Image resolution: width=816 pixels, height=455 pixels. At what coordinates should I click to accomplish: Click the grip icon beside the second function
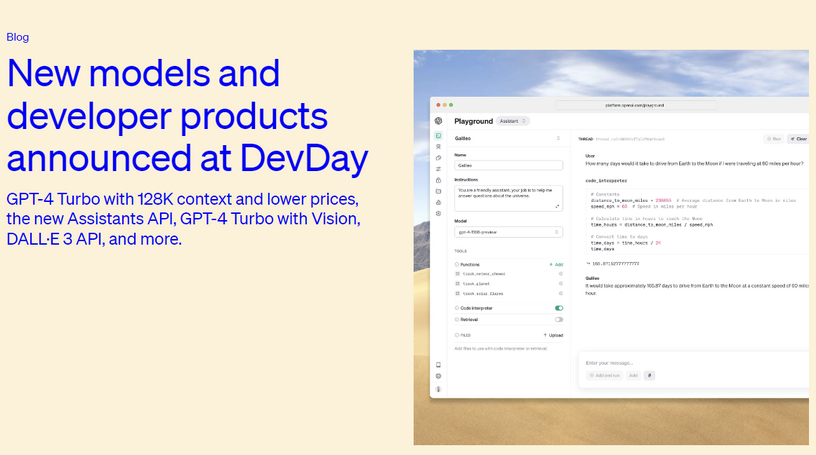point(457,284)
